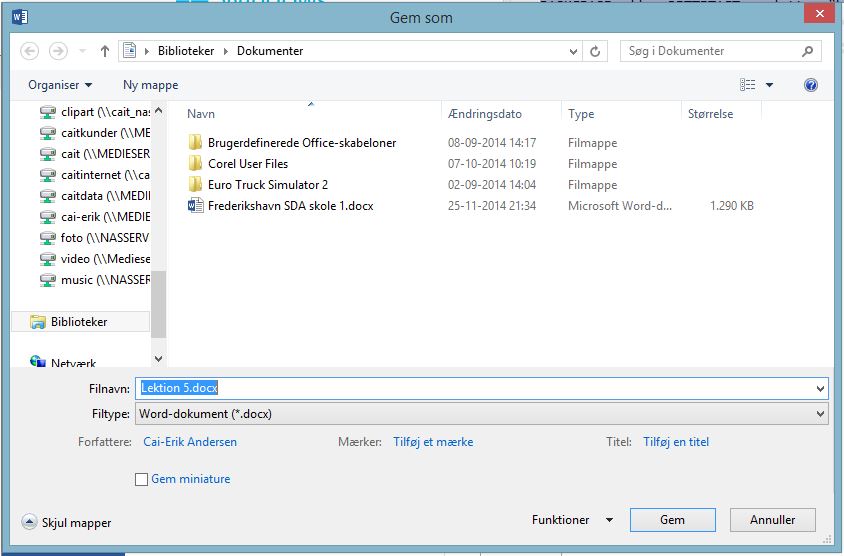Sort by Ændringsdato column header
The width and height of the screenshot is (844, 556).
tap(485, 114)
